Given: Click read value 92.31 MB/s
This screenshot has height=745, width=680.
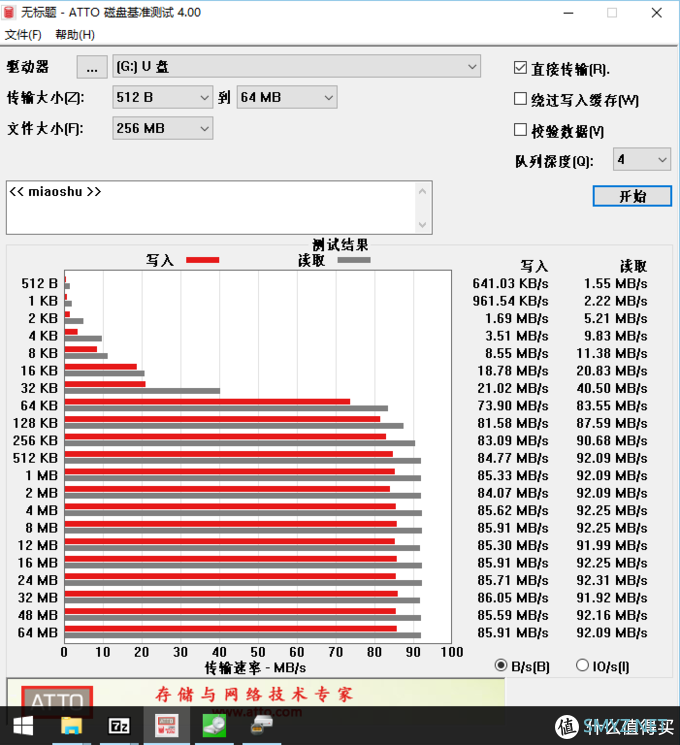Looking at the screenshot, I should [x=612, y=580].
